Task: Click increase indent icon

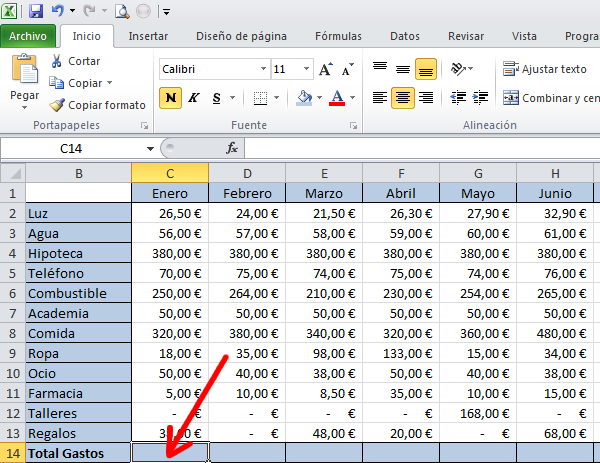Action: tap(480, 98)
